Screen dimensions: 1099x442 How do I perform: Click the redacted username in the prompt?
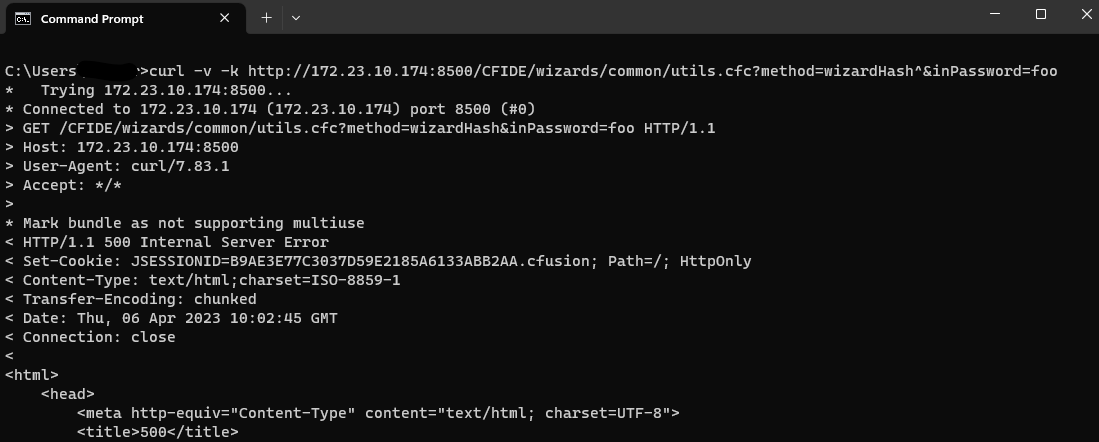click(110, 71)
